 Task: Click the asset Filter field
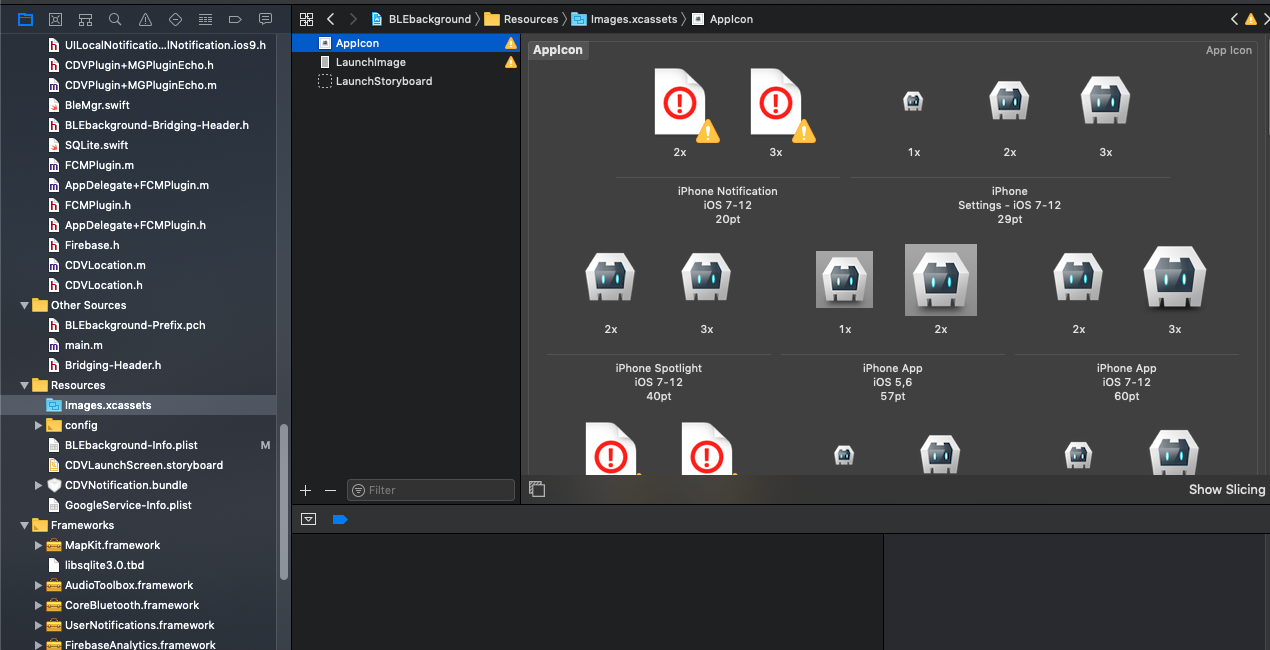(x=431, y=490)
